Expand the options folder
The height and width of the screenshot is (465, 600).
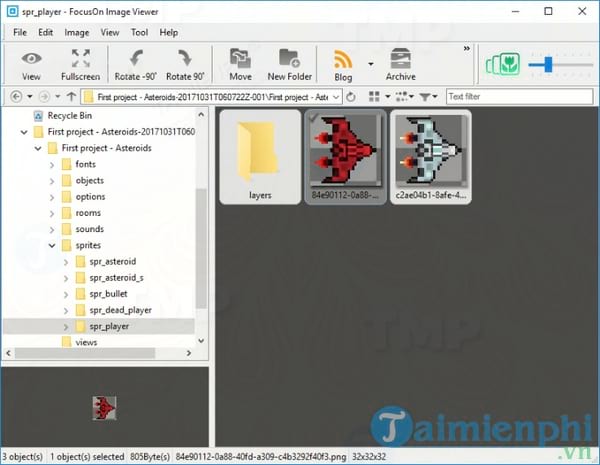[x=52, y=197]
